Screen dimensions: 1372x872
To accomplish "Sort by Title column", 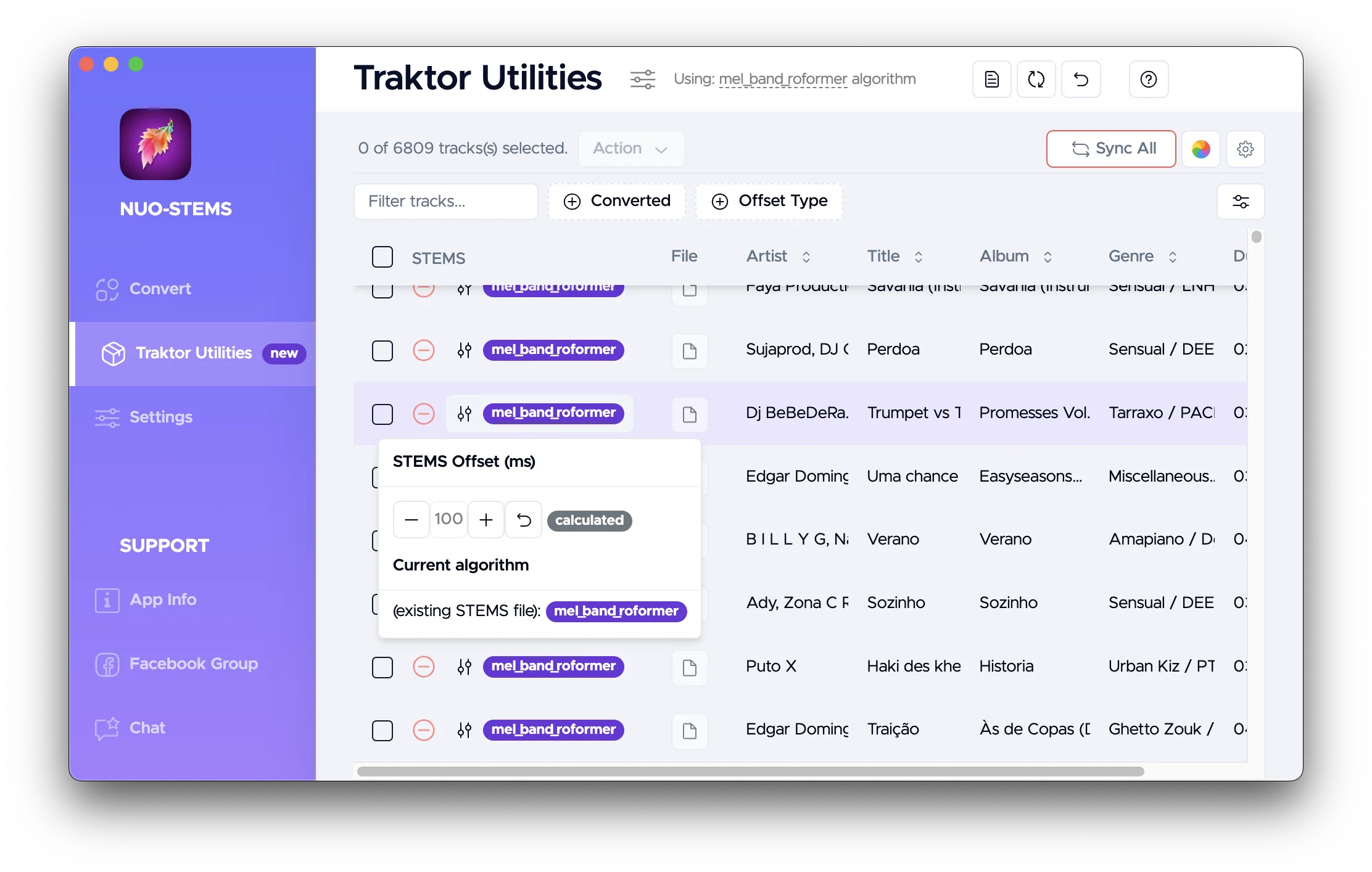I will click(x=895, y=257).
